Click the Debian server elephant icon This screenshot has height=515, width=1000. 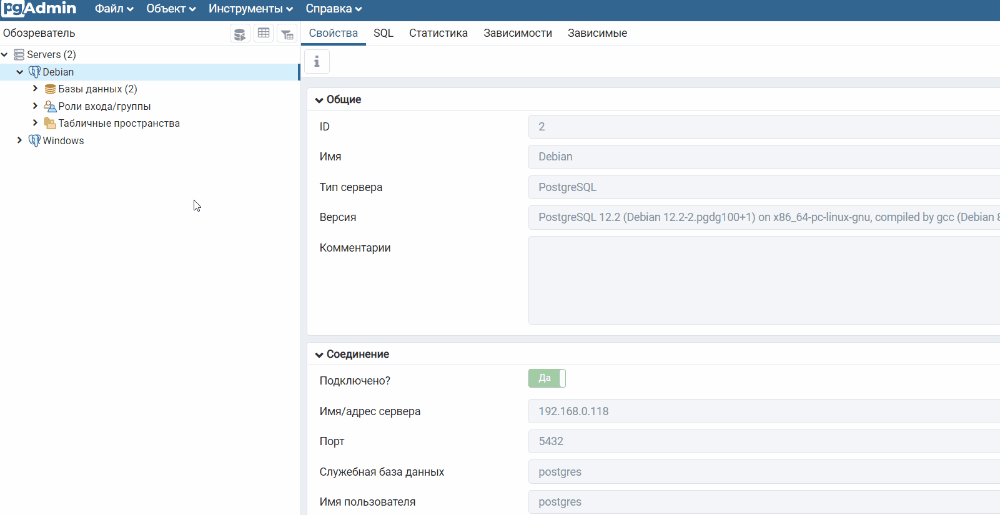coord(35,72)
